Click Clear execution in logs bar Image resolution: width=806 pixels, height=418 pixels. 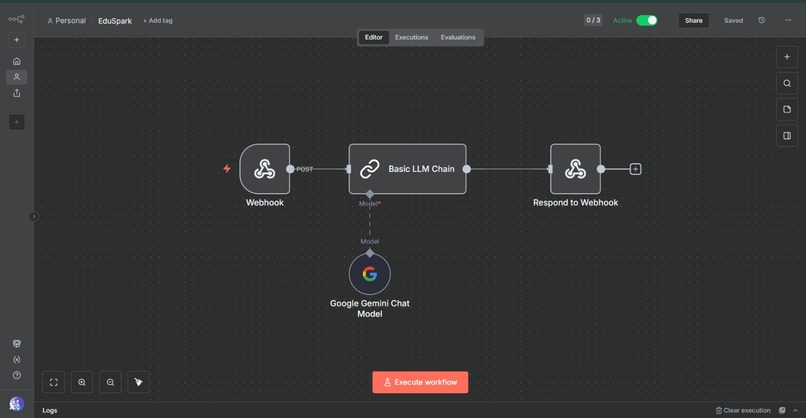[743, 410]
